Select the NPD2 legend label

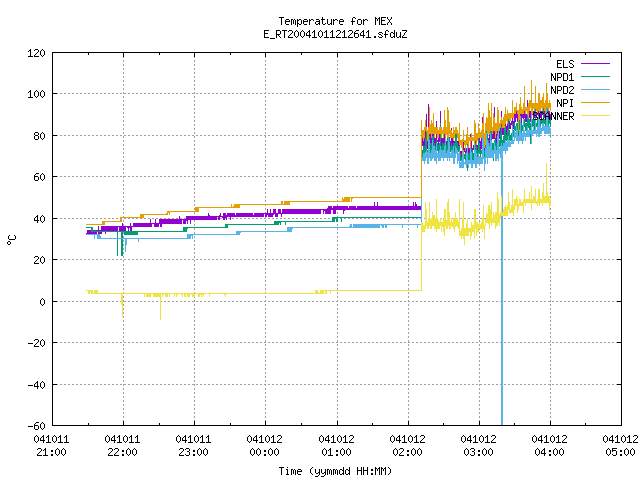(x=562, y=90)
